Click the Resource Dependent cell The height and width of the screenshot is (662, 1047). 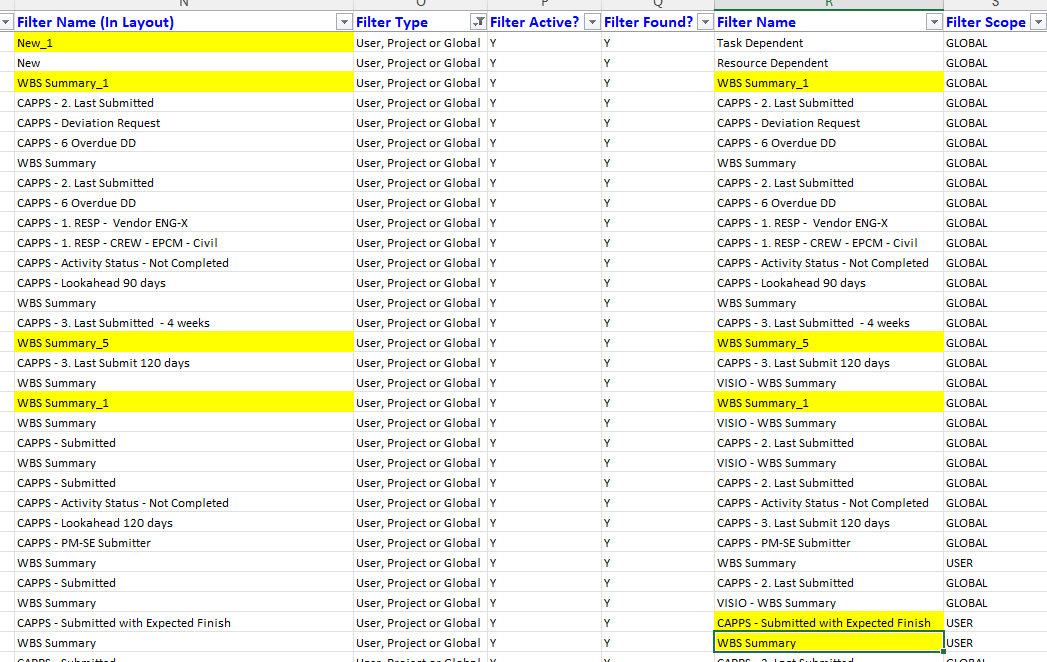(x=828, y=63)
